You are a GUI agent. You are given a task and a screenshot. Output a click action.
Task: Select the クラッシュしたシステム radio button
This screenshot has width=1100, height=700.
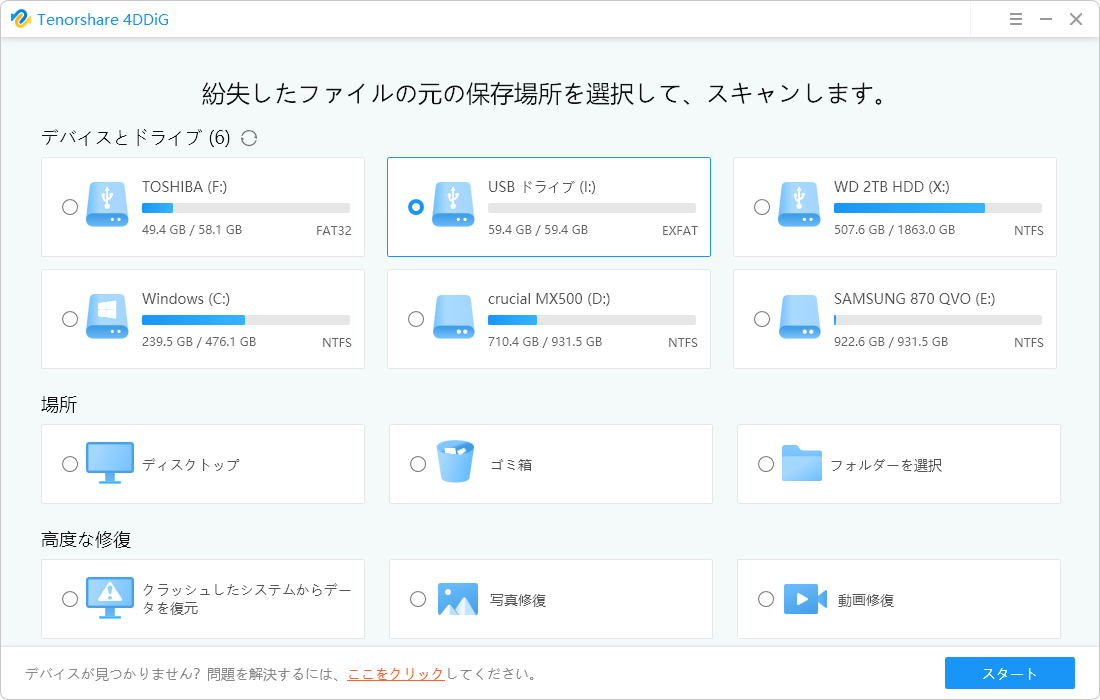tap(69, 599)
